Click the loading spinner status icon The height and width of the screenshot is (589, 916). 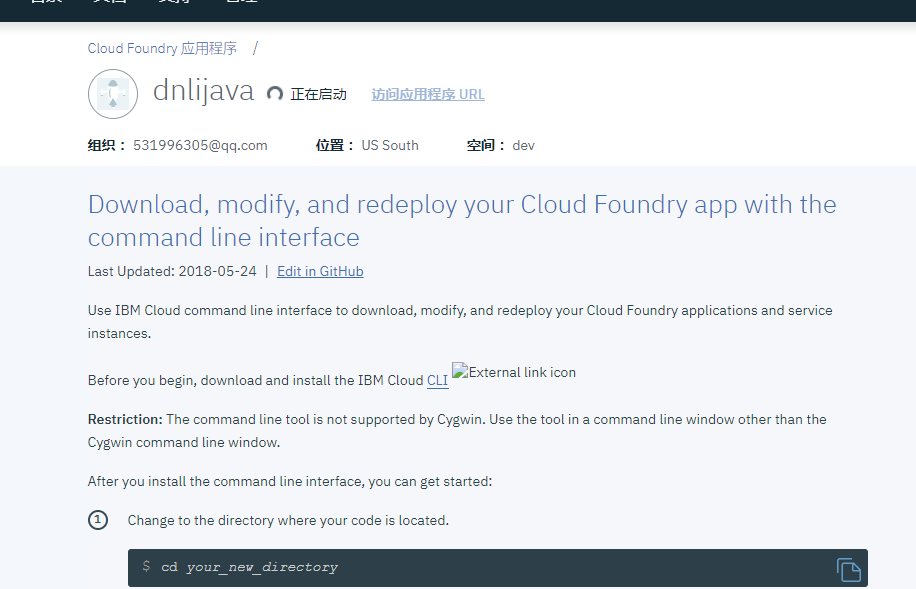tap(275, 93)
